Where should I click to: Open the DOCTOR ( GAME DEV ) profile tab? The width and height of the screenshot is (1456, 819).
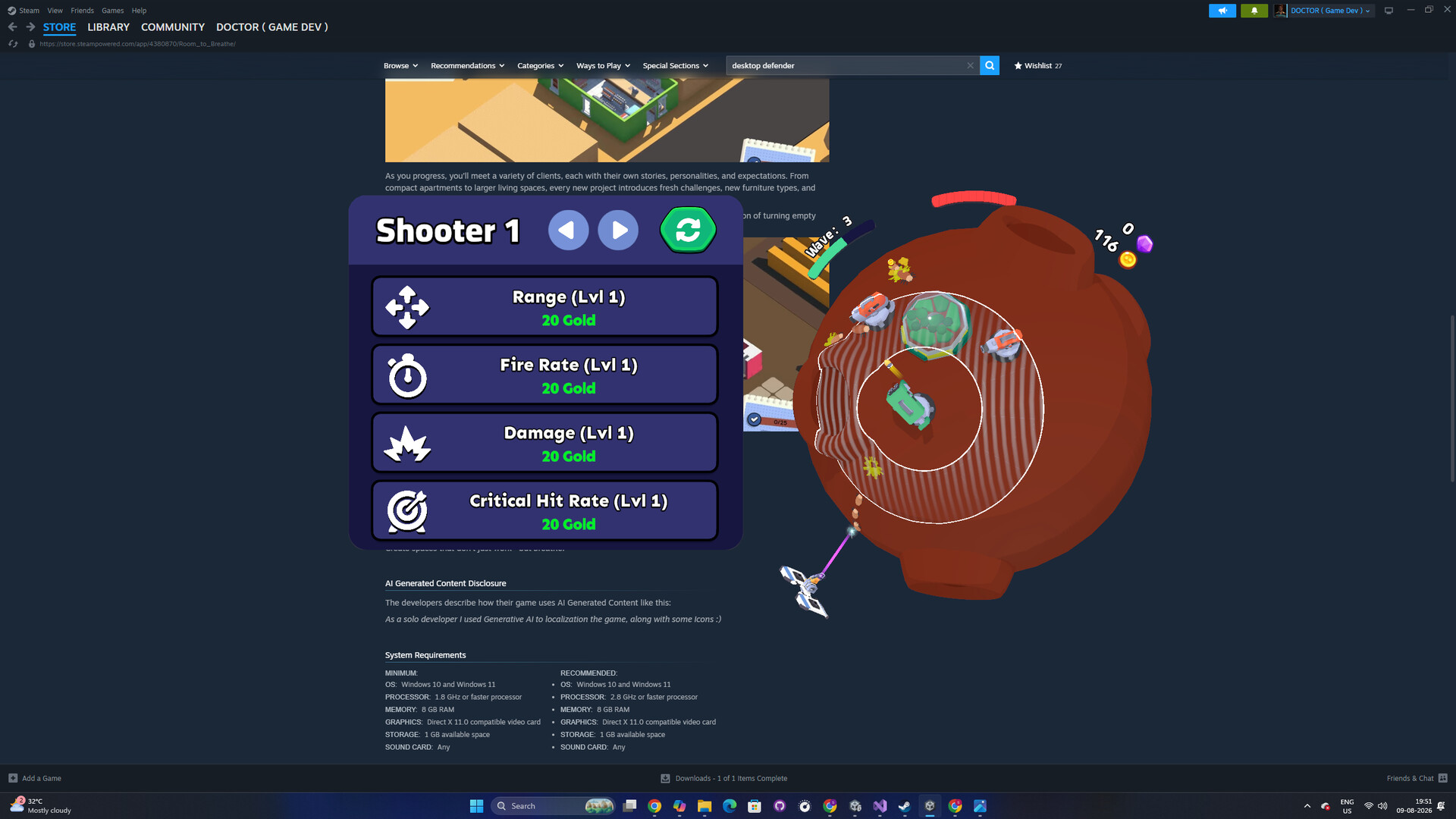coord(272,27)
